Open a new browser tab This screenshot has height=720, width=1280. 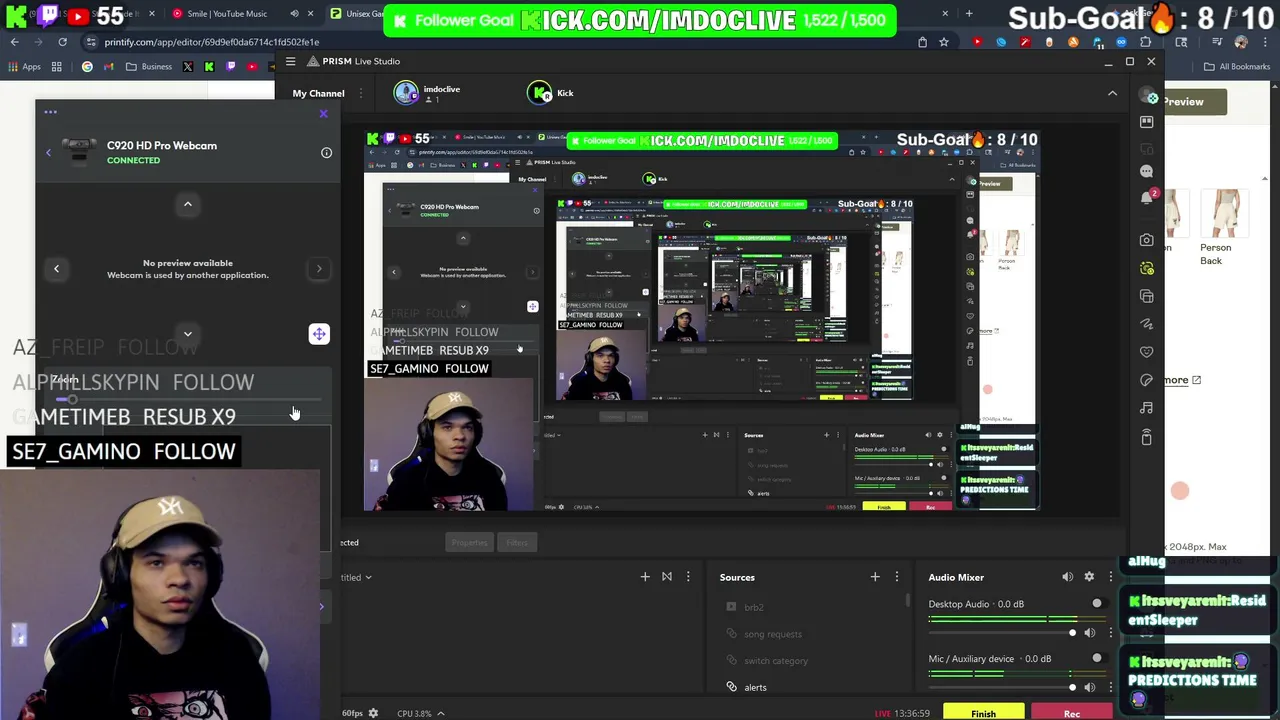tap(969, 14)
